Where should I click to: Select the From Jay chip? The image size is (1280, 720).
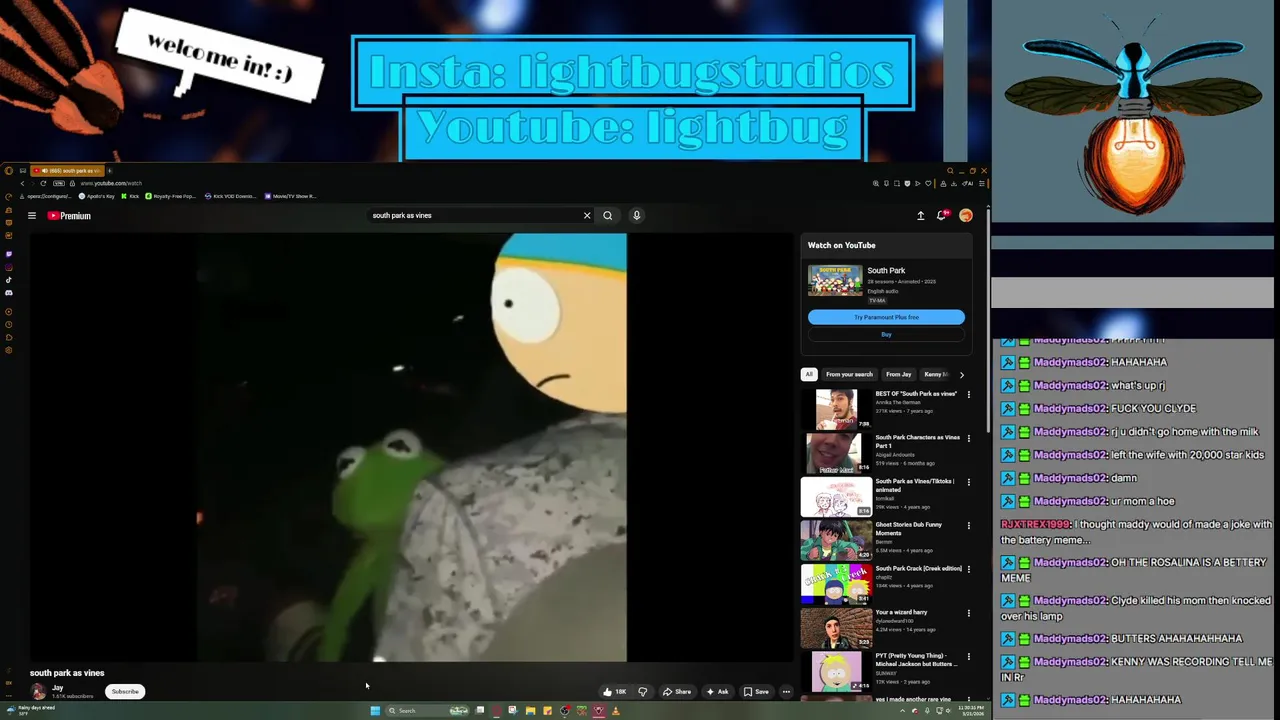[898, 375]
